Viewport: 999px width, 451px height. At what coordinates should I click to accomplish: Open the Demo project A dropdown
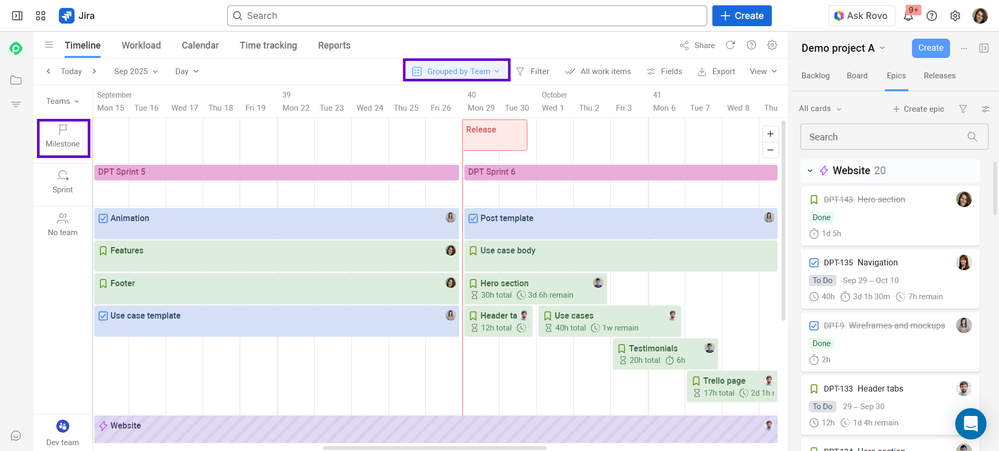(x=844, y=48)
